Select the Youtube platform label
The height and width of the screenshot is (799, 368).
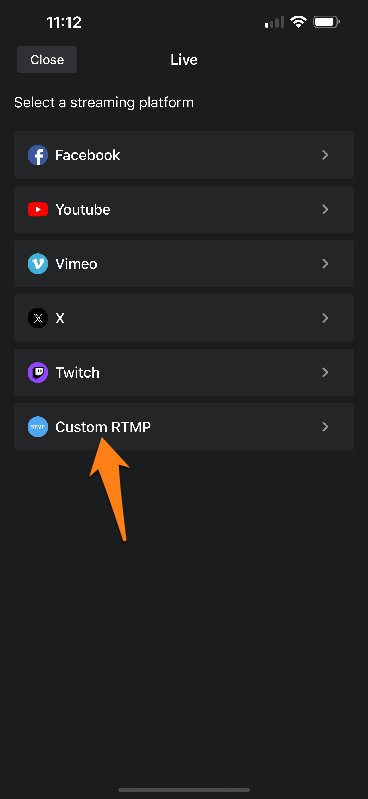coord(83,209)
